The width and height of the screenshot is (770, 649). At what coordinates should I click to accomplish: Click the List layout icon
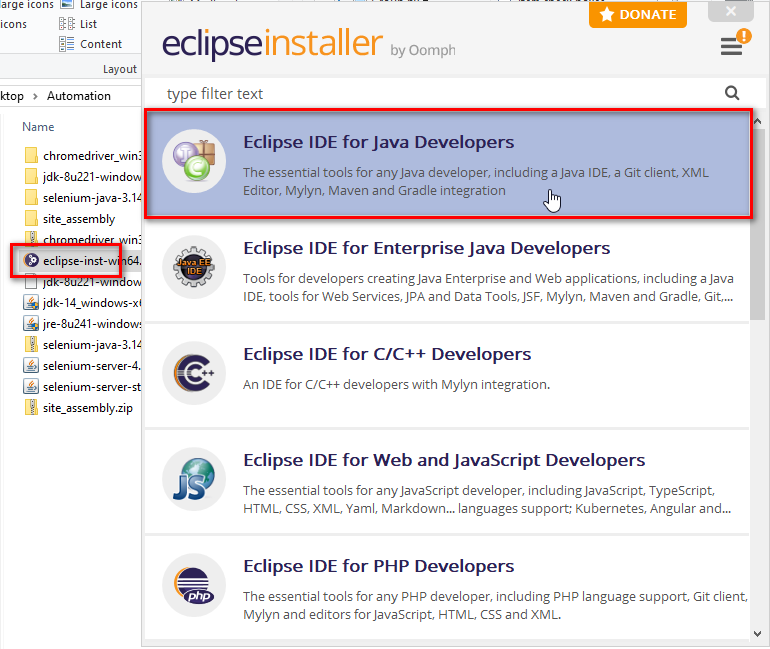point(66,24)
